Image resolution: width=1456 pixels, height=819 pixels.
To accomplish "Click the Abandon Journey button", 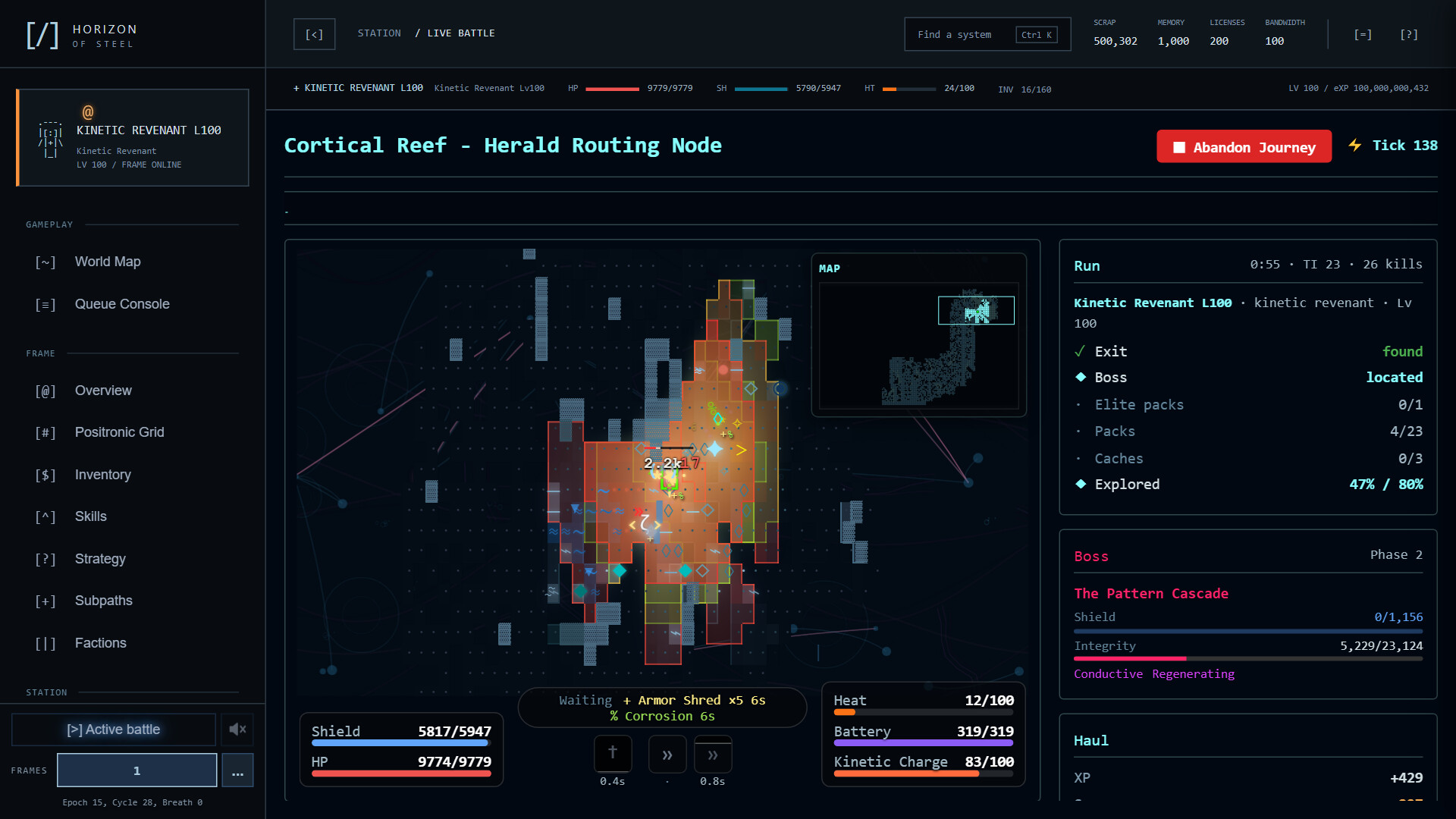I will [x=1244, y=146].
